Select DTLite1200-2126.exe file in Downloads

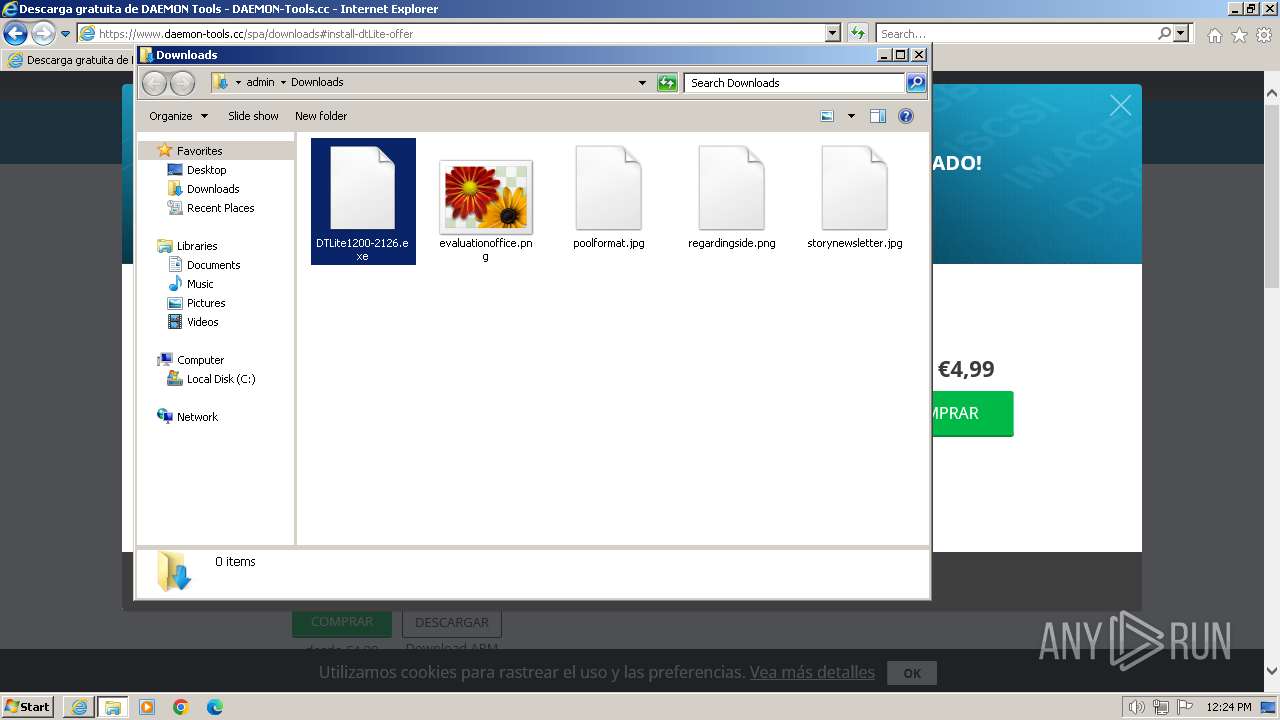coord(363,201)
